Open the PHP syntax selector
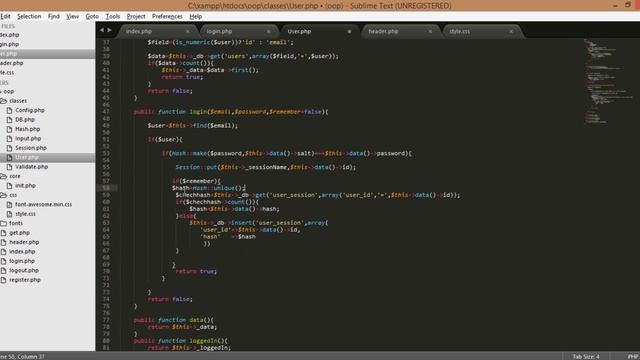640x360 pixels. [x=633, y=356]
